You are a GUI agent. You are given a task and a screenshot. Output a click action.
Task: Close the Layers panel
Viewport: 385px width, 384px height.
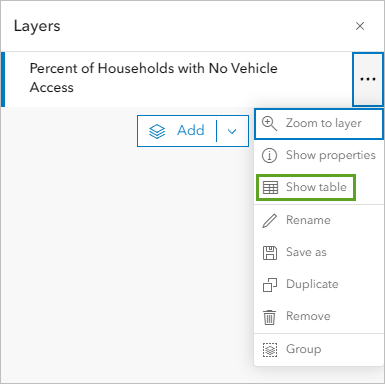pyautogui.click(x=360, y=26)
